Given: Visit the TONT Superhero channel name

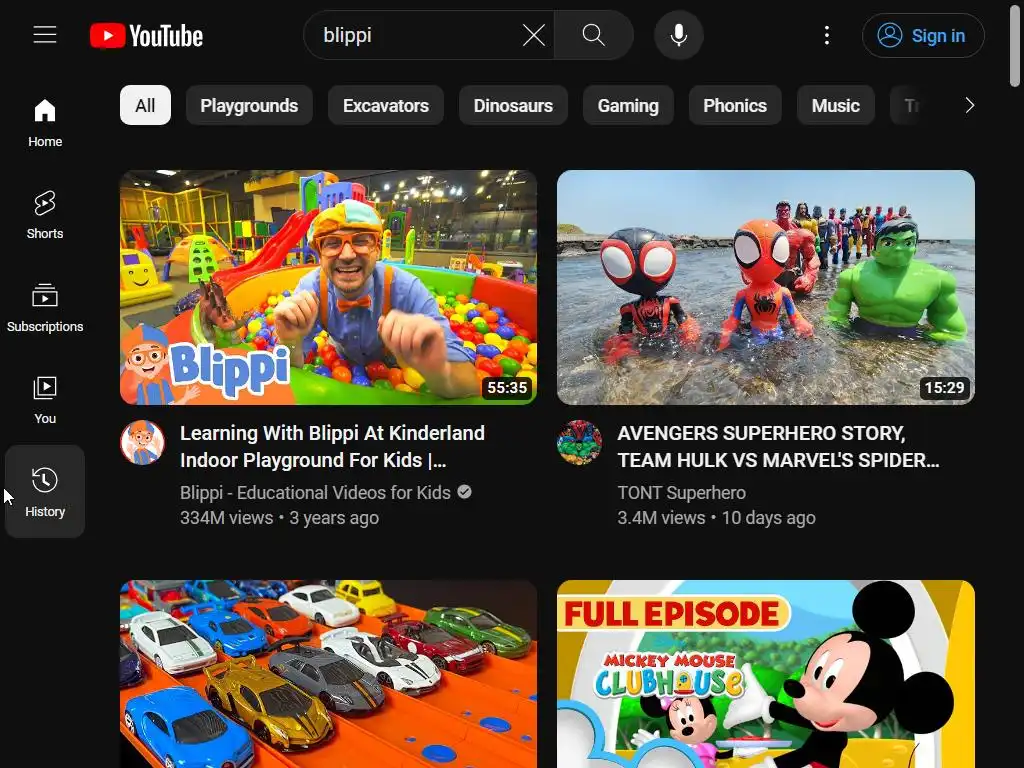Looking at the screenshot, I should [x=682, y=492].
